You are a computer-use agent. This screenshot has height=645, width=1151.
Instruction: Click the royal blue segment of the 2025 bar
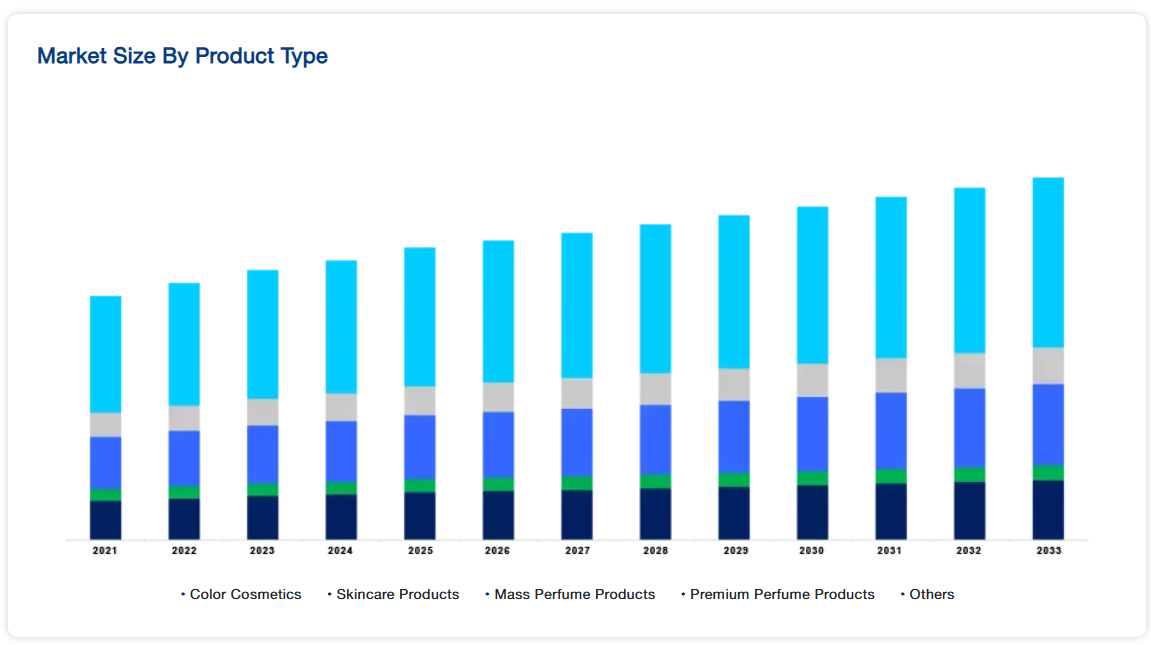pyautogui.click(x=420, y=447)
